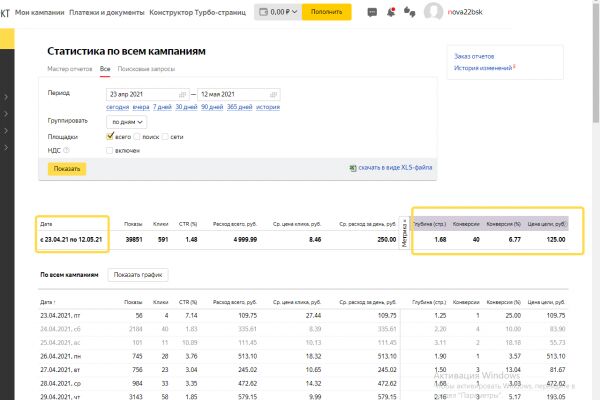Open the calendar icon in end date field
The image size is (600, 400).
coord(273,94)
